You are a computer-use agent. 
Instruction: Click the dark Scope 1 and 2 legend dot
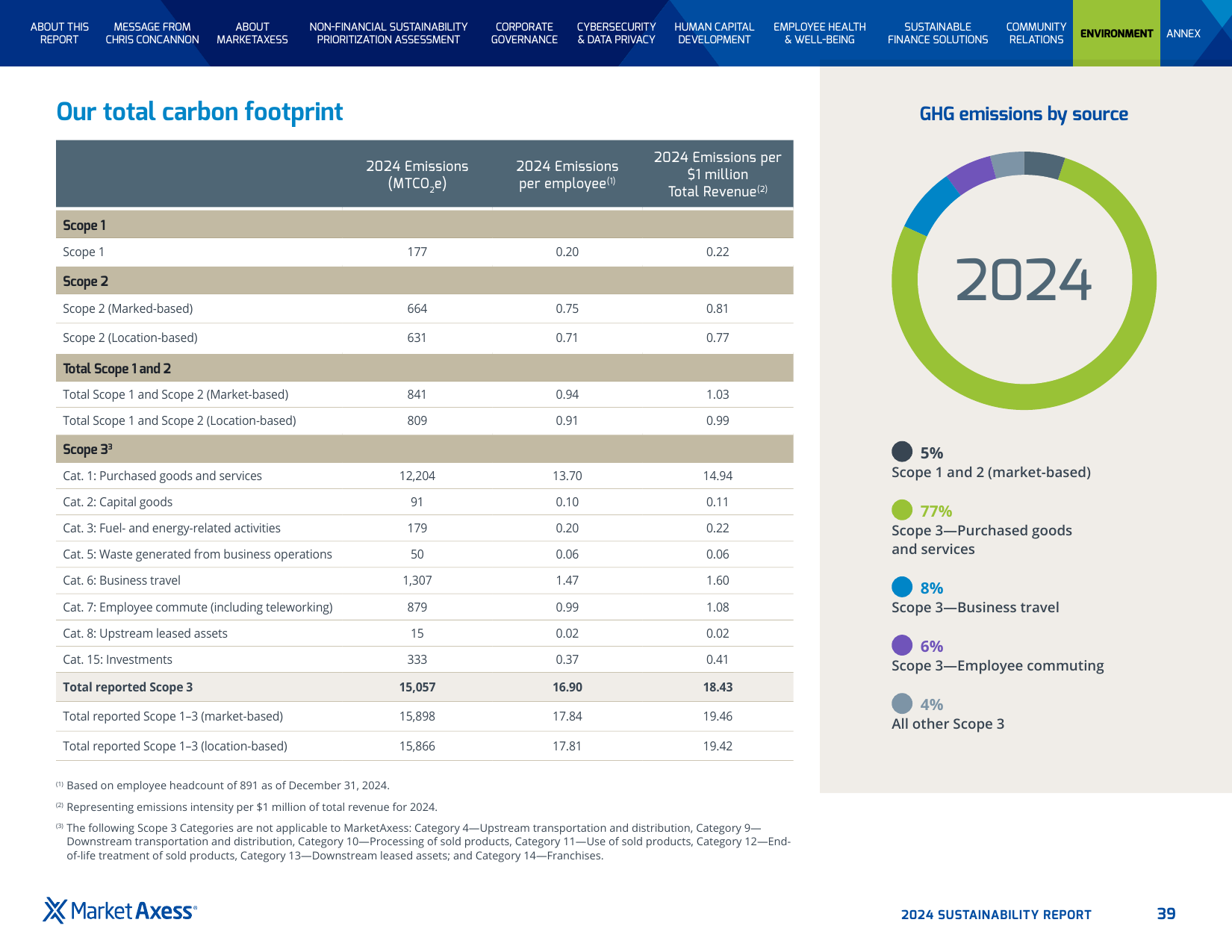coord(902,451)
